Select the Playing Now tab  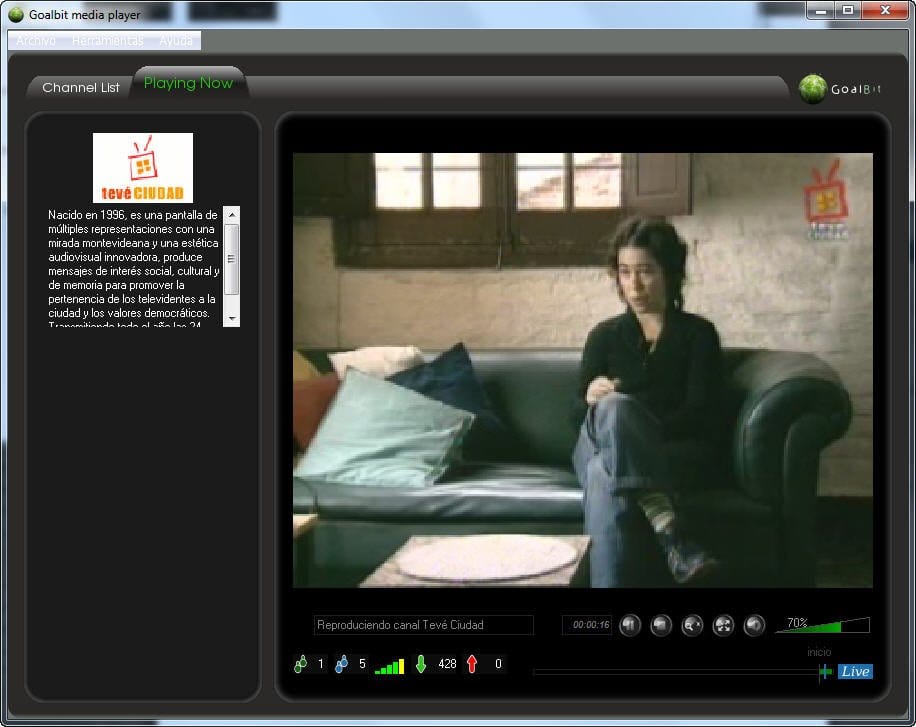click(188, 84)
